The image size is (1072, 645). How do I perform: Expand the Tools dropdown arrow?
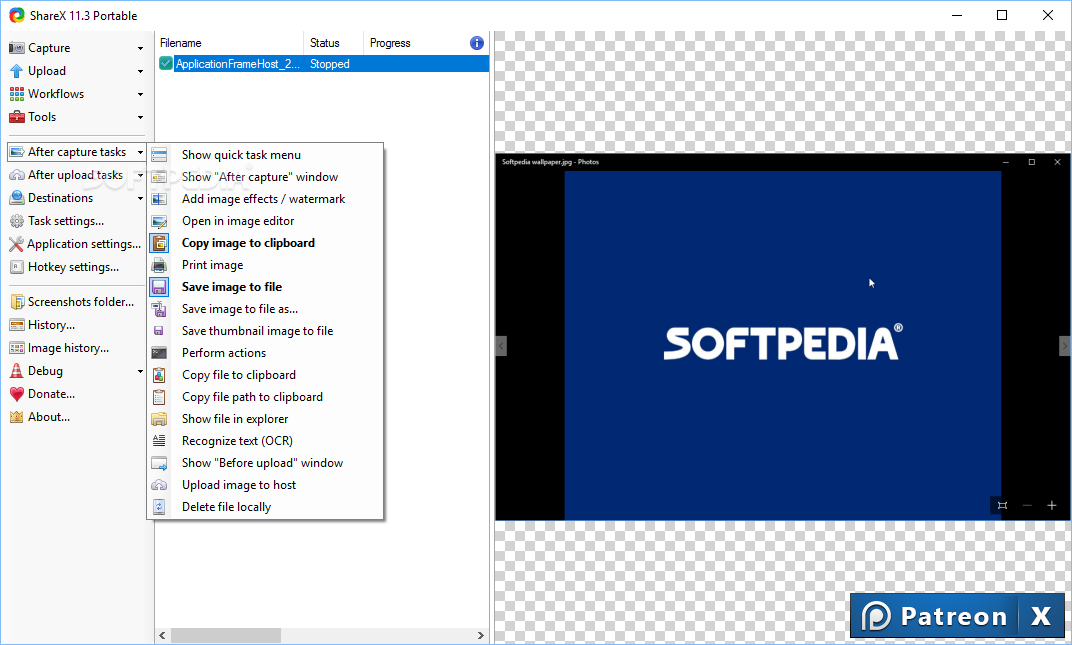click(x=140, y=118)
